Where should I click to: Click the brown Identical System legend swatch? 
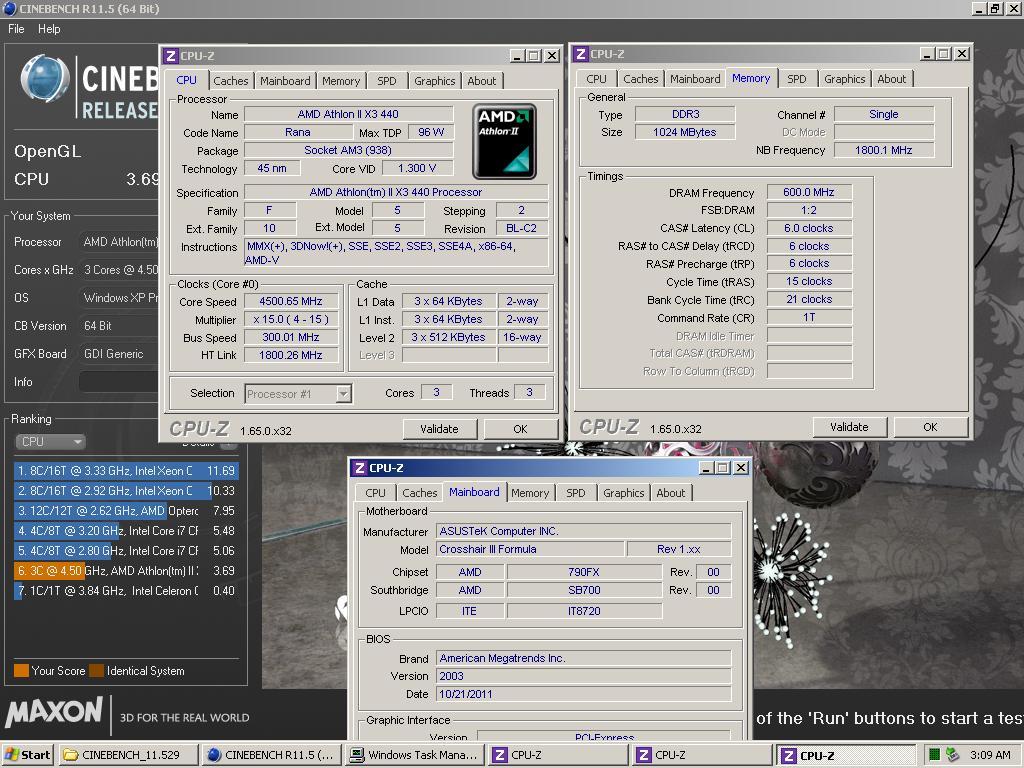pyautogui.click(x=96, y=671)
